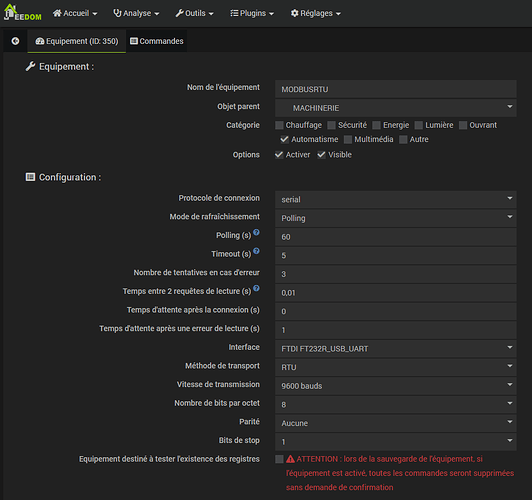This screenshot has height=500, width=532.
Task: Select the Equipement (ID: 350) tab
Action: tap(77, 41)
